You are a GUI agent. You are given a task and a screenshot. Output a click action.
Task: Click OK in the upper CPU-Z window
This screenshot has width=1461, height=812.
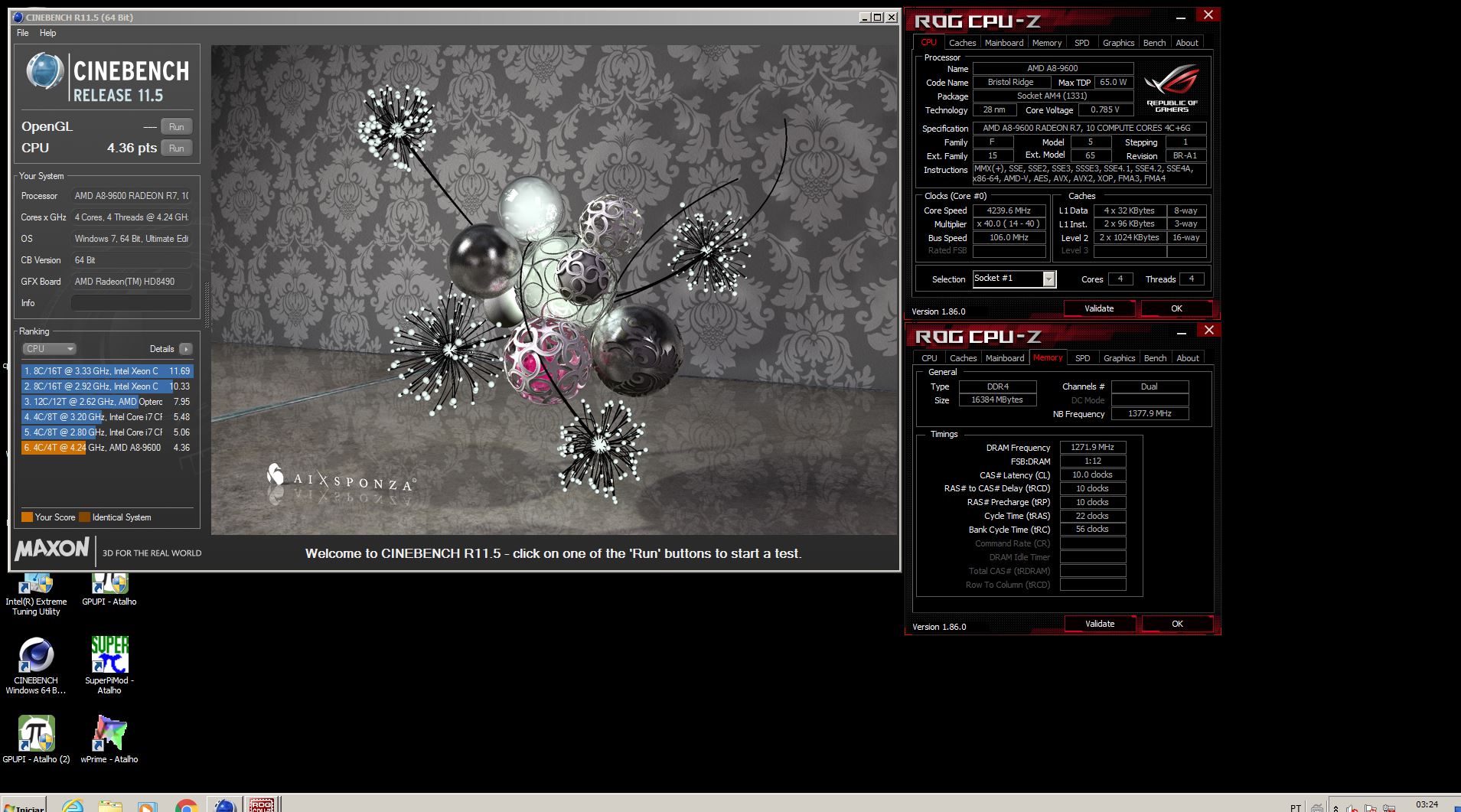[x=1176, y=308]
